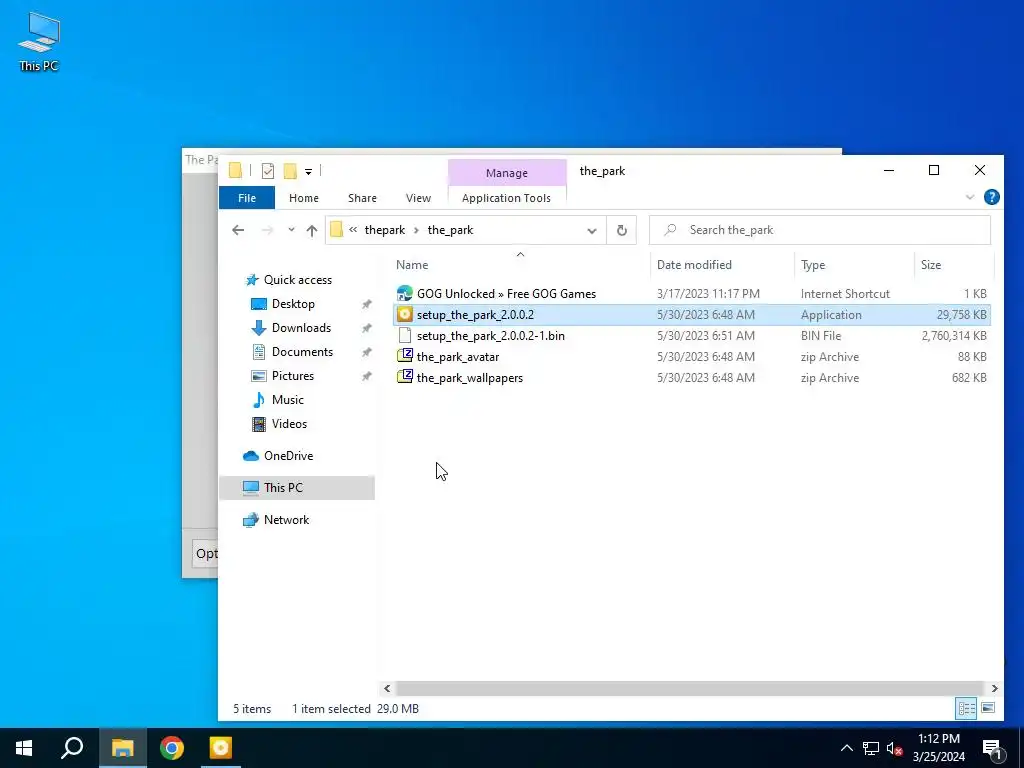This screenshot has height=768, width=1024.
Task: Click the pin icon next to Desktop
Action: tap(366, 304)
